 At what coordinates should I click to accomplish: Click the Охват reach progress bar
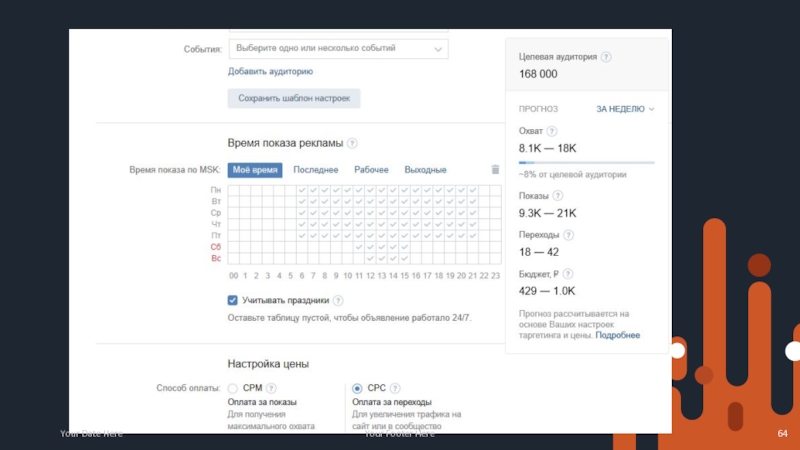[586, 162]
